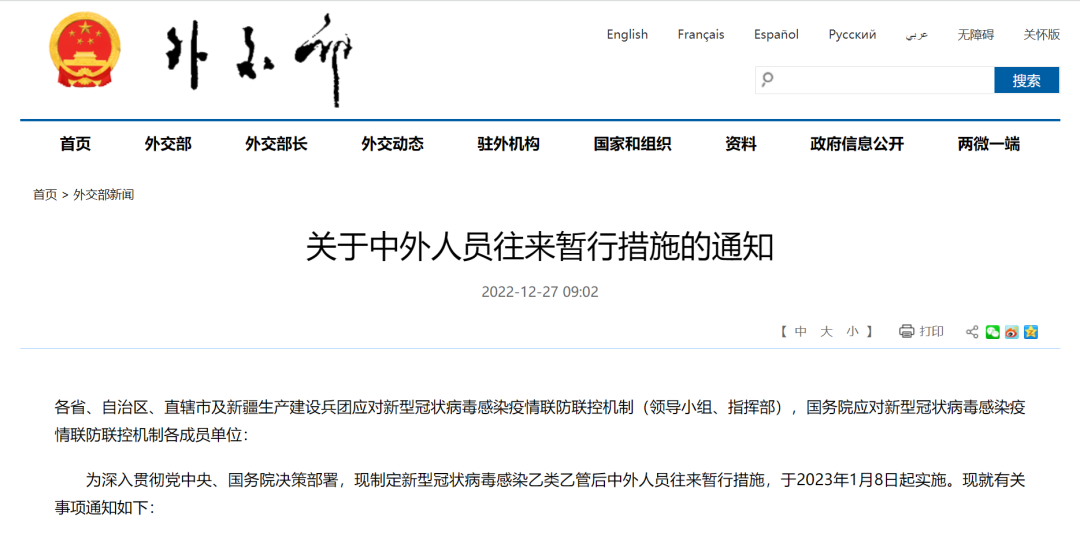The image size is (1080, 540).
Task: Share article via WeChat icon
Action: (x=992, y=332)
